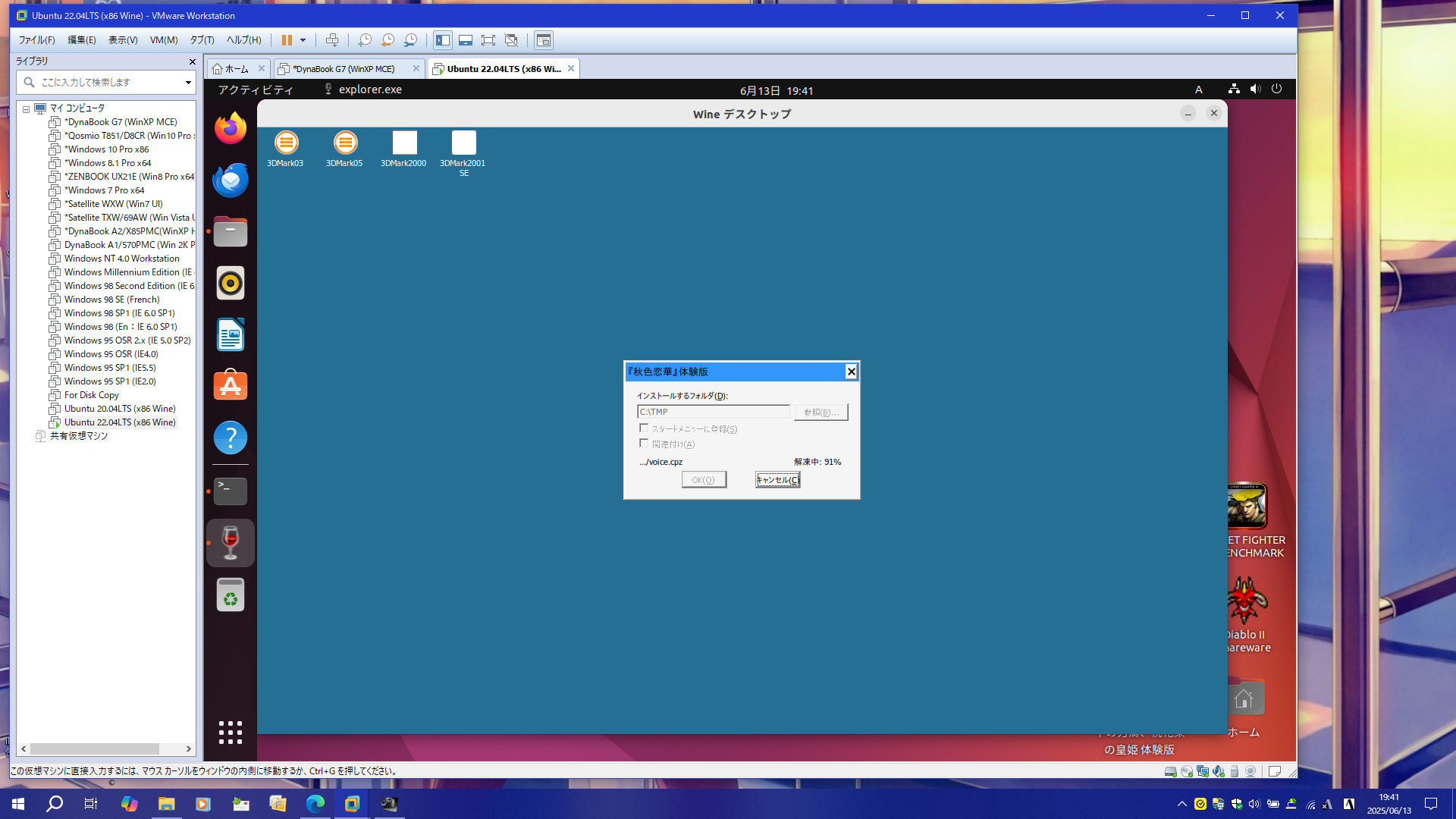This screenshot has height=819, width=1456.
Task: Open the Ubuntu power menu icon
Action: [x=1277, y=89]
